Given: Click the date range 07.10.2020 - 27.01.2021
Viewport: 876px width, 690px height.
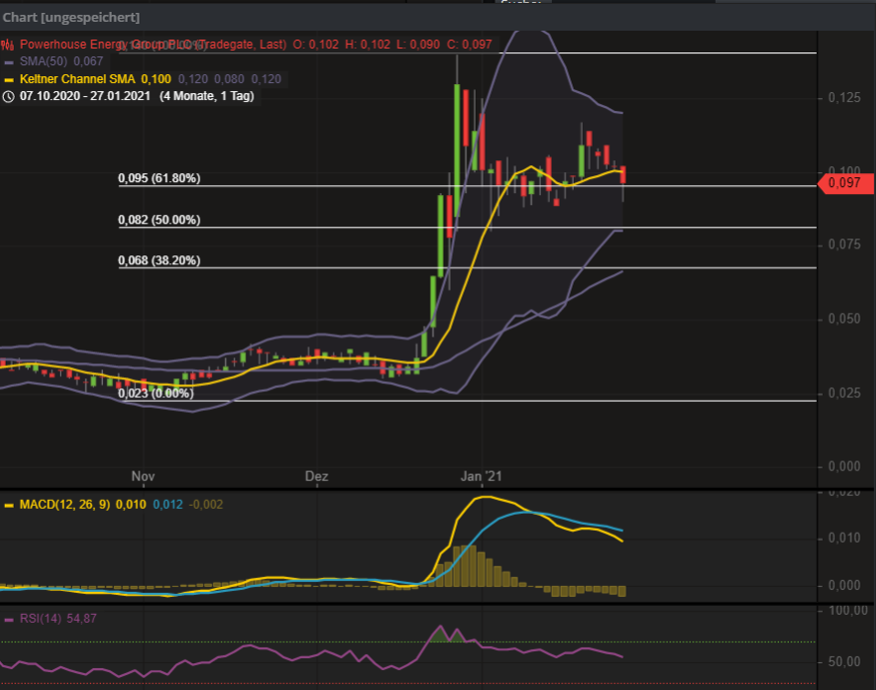Looking at the screenshot, I should click(x=86, y=96).
